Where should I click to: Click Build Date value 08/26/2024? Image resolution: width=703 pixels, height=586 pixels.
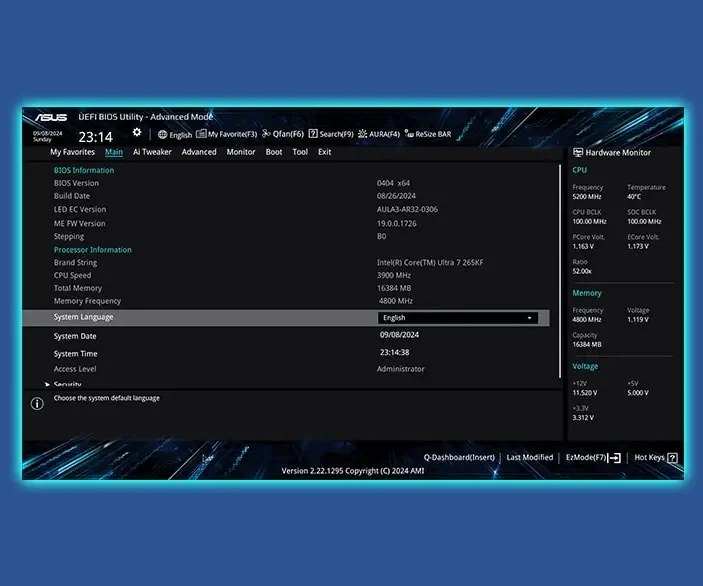point(396,196)
